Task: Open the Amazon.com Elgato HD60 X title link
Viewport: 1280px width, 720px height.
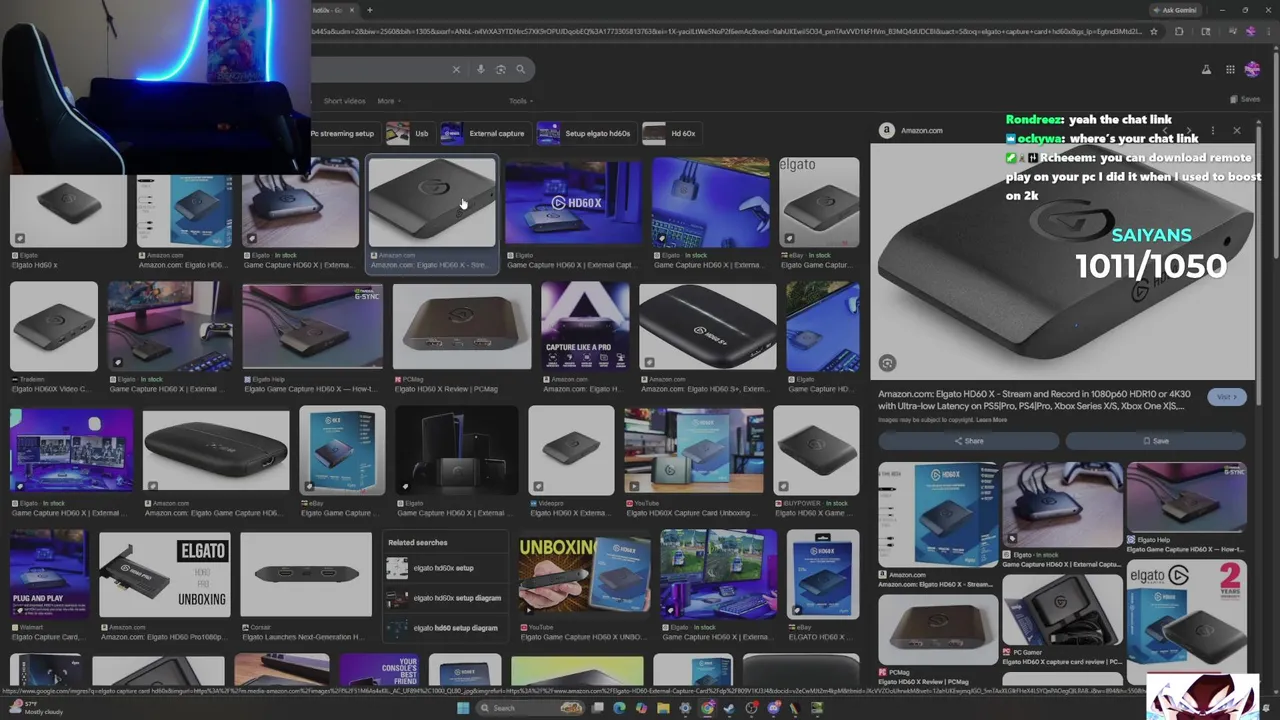Action: pos(1035,400)
